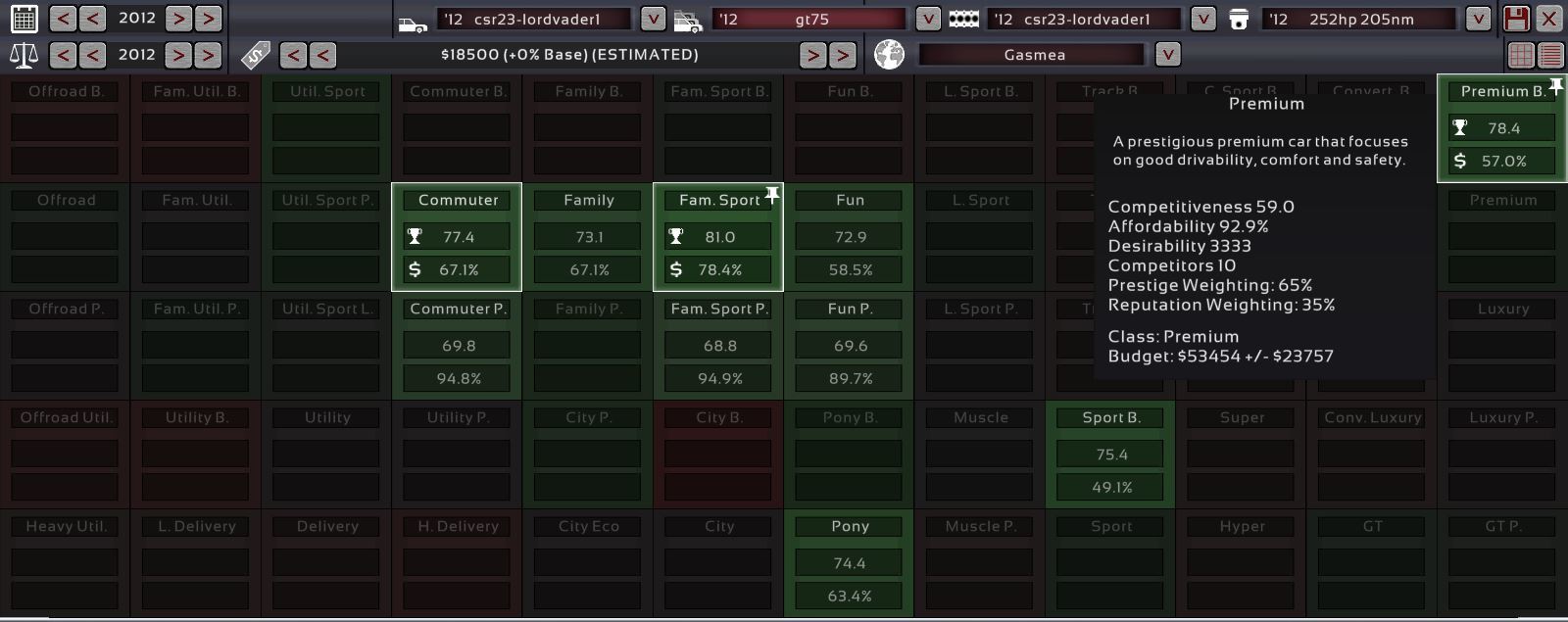The image size is (1568, 622).
Task: Open the car model csr23-lordvader1 dropdown
Action: tap(653, 19)
